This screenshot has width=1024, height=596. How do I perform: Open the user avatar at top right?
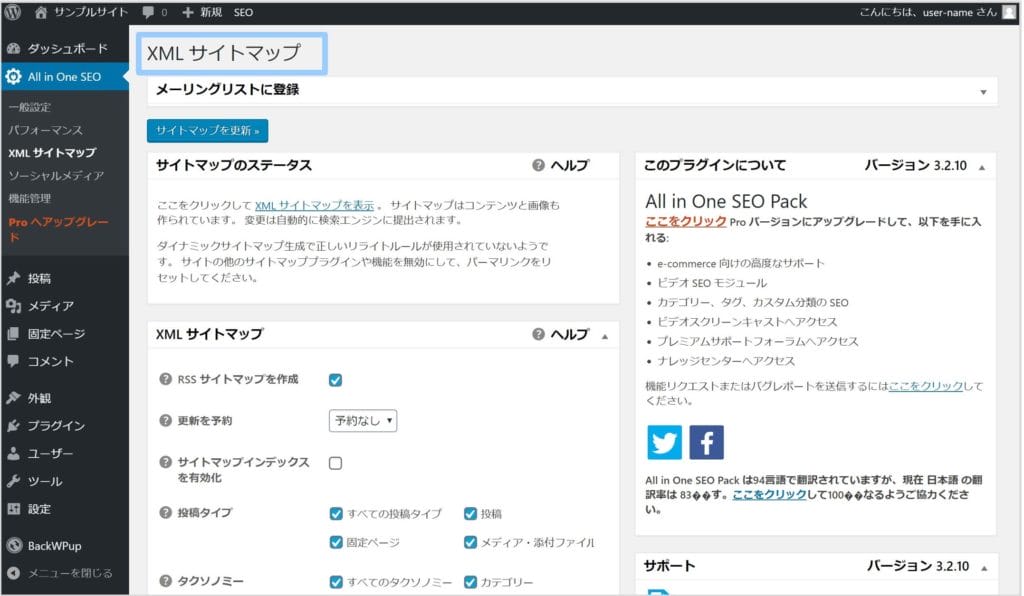point(1010,12)
